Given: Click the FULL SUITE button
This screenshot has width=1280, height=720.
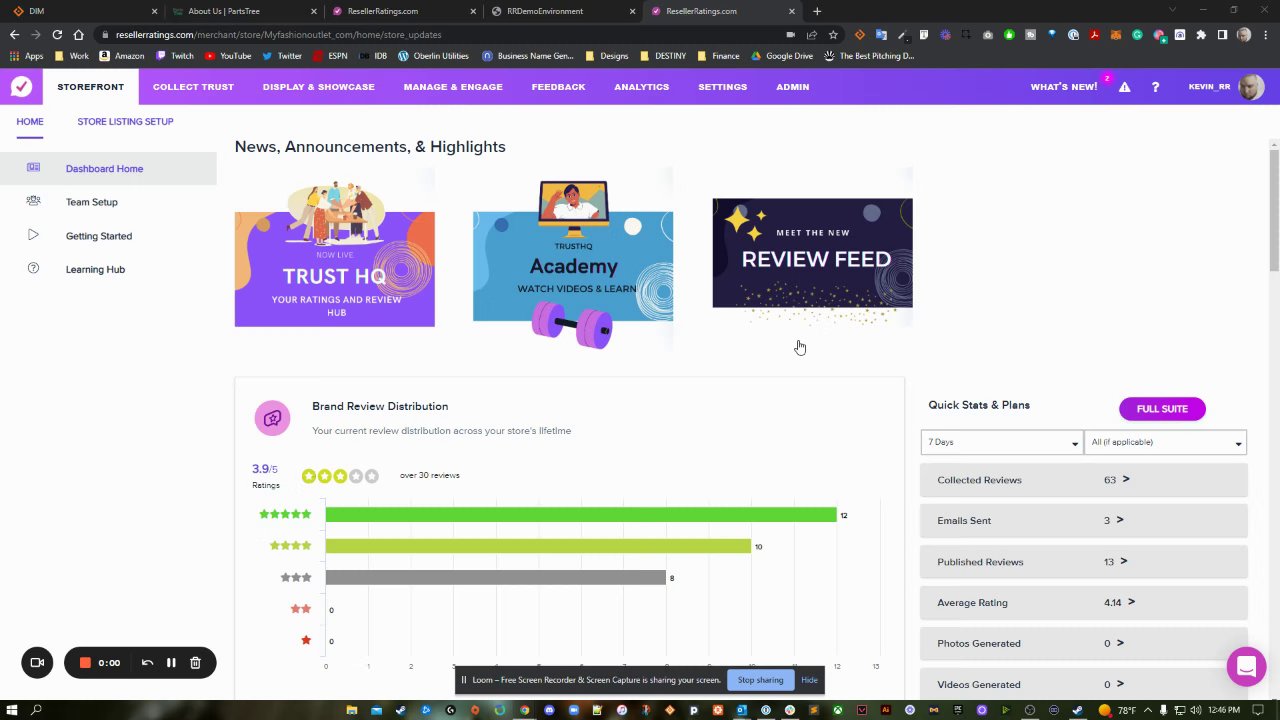Looking at the screenshot, I should (1162, 409).
